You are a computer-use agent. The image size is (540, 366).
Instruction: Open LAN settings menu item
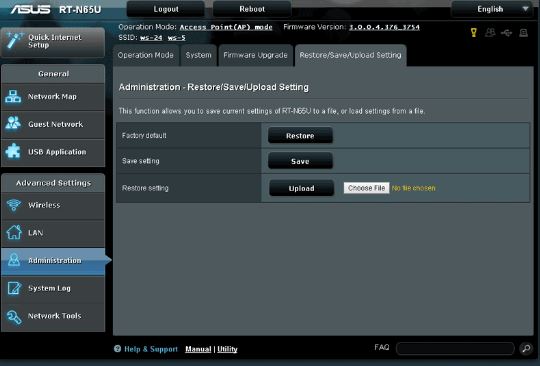[53, 233]
